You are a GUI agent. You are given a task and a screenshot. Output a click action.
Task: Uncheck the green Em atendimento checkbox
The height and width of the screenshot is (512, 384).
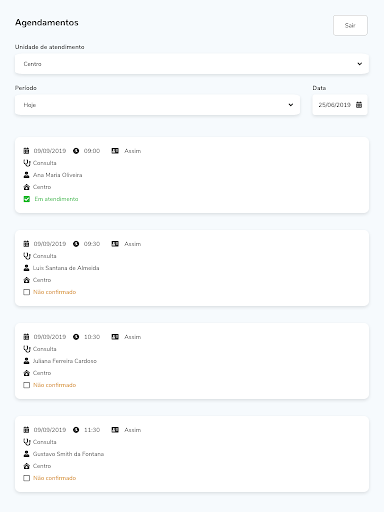27,199
